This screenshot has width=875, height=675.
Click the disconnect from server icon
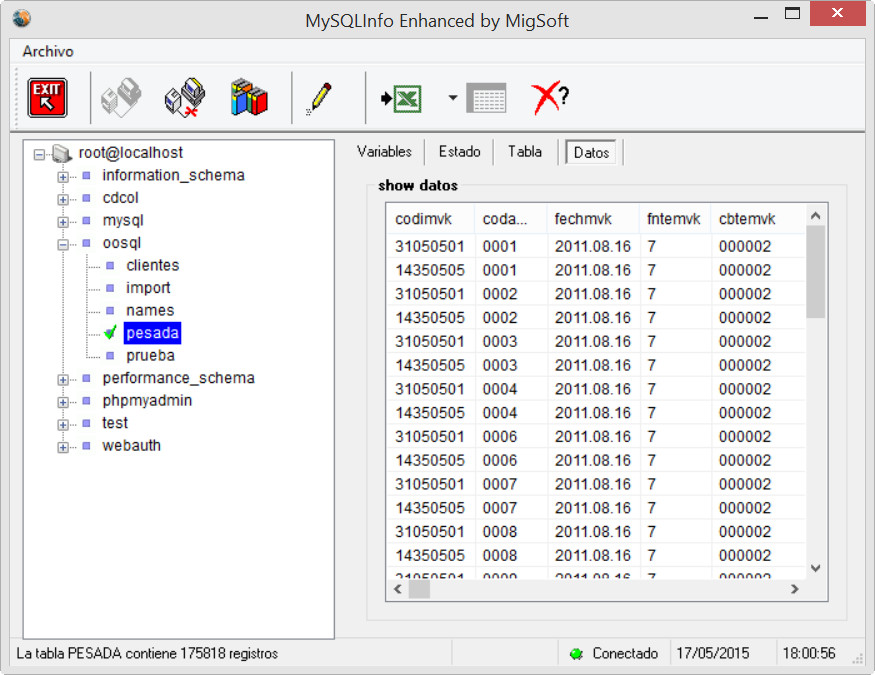184,98
